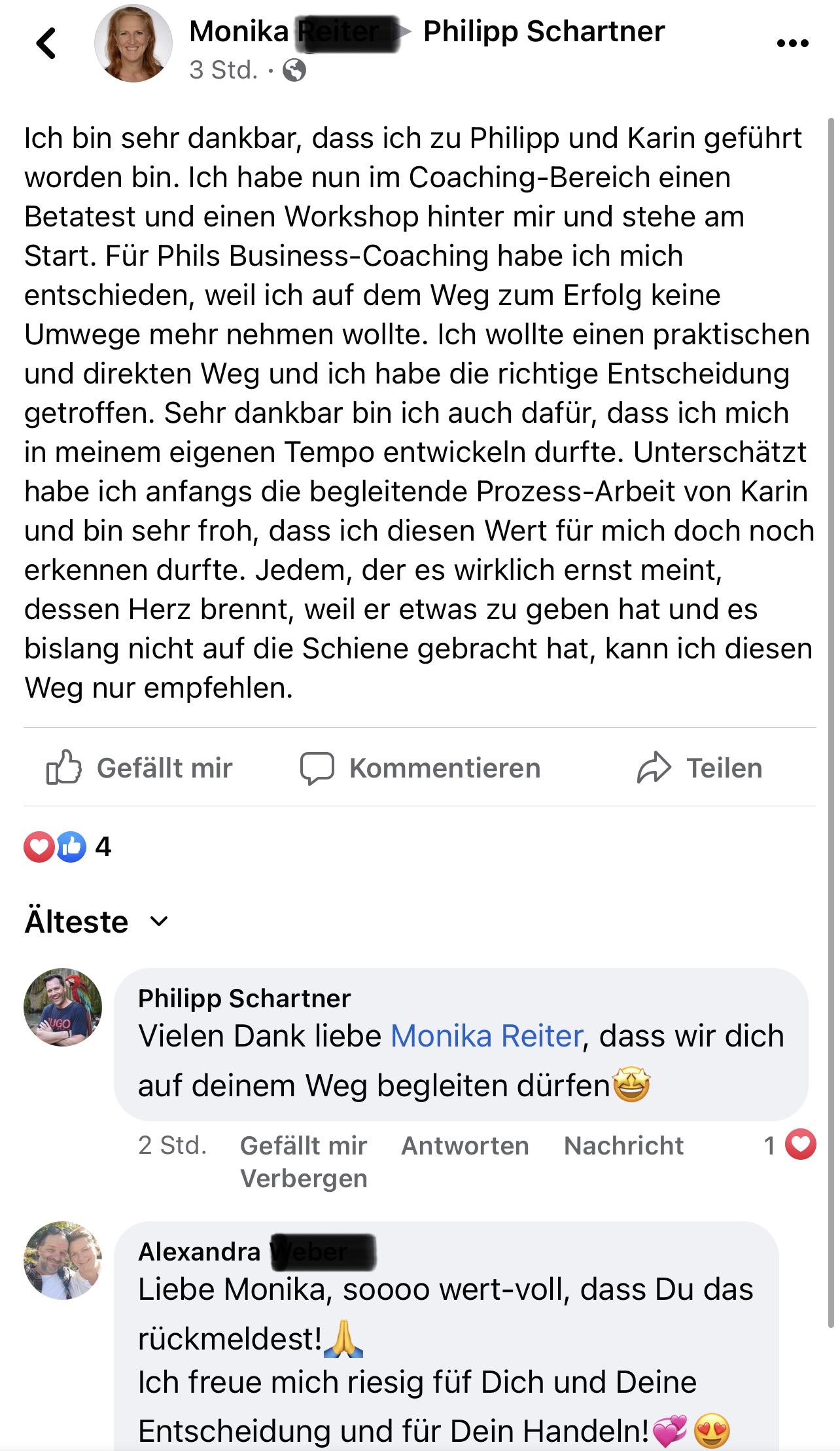Tap Monika's profile picture in the header
Screen dimensions: 840x1451
[133, 44]
